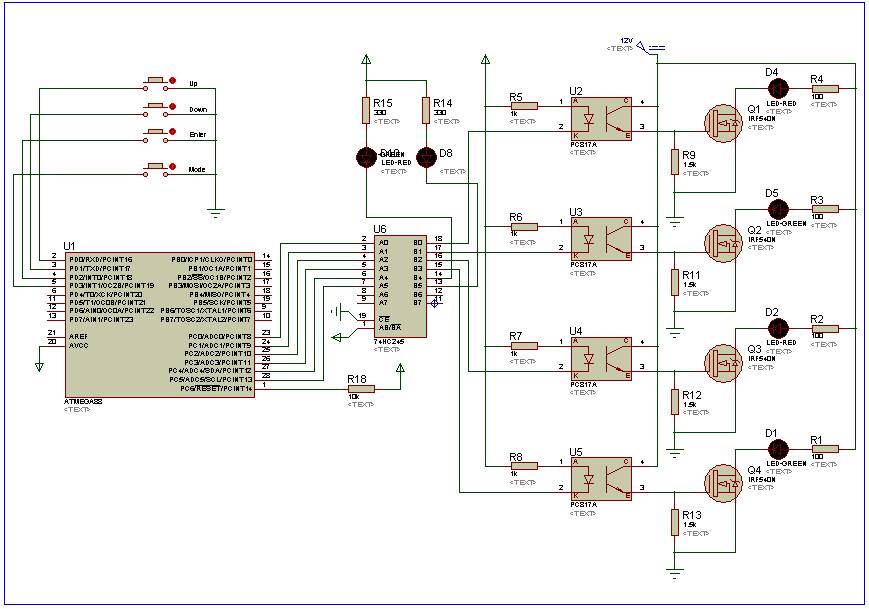Screen dimensions: 869x609
Task: Click the LED-RED label under D4
Action: (781, 104)
